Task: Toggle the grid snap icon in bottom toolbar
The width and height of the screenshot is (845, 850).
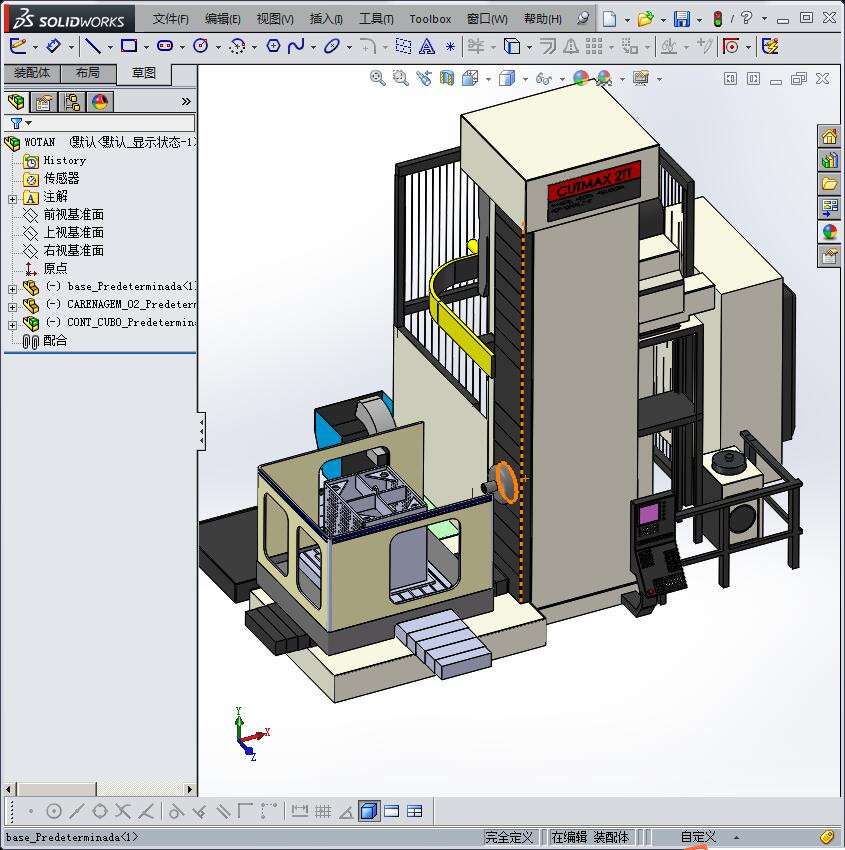Action: click(x=323, y=812)
